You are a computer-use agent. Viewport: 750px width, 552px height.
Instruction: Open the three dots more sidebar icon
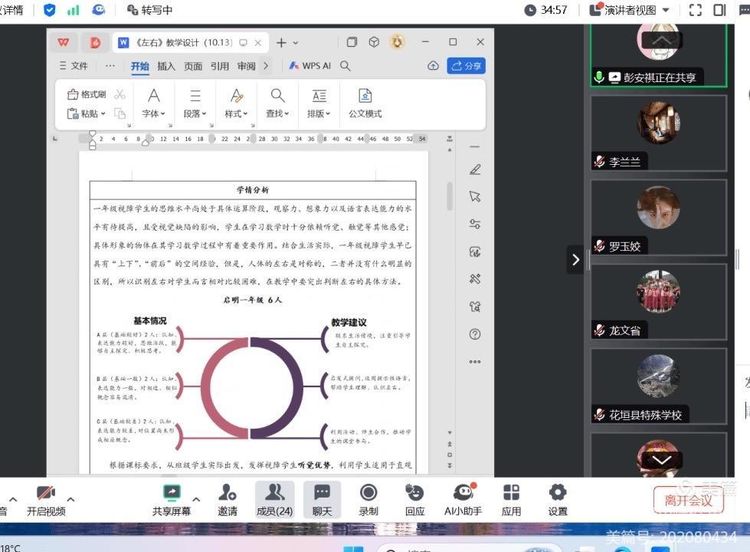475,362
